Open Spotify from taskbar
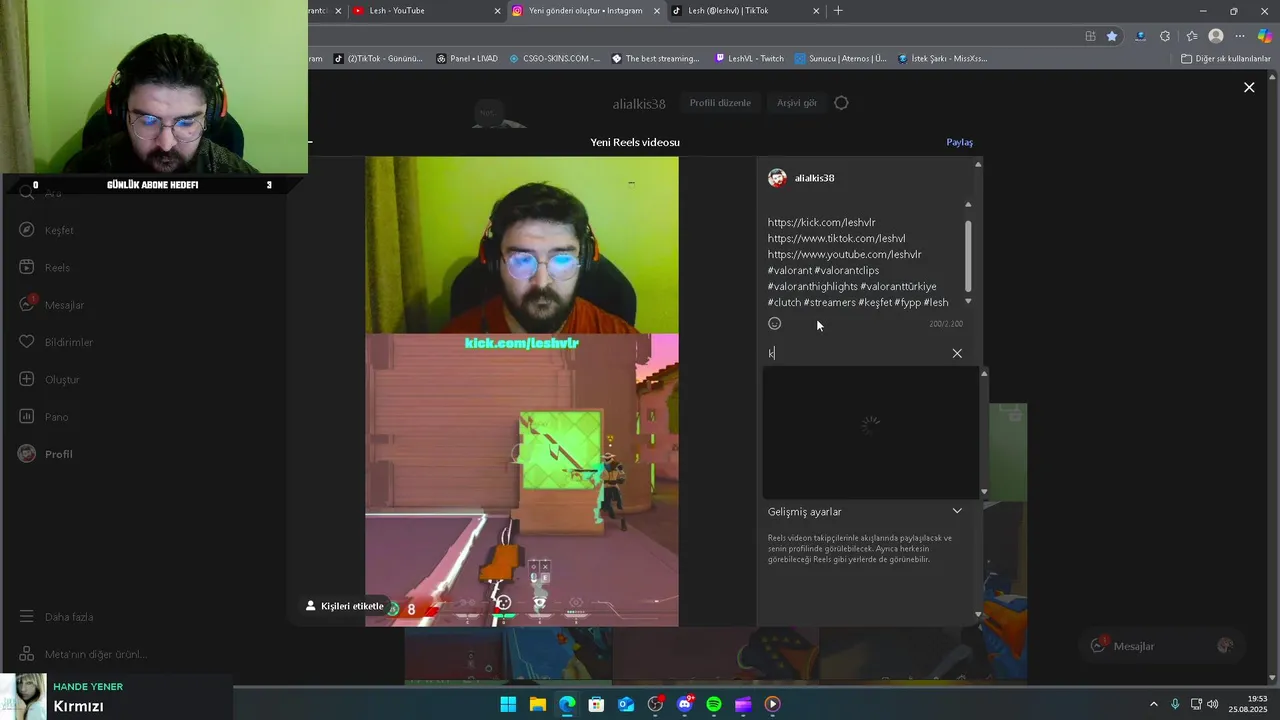The image size is (1280, 720). 714,704
